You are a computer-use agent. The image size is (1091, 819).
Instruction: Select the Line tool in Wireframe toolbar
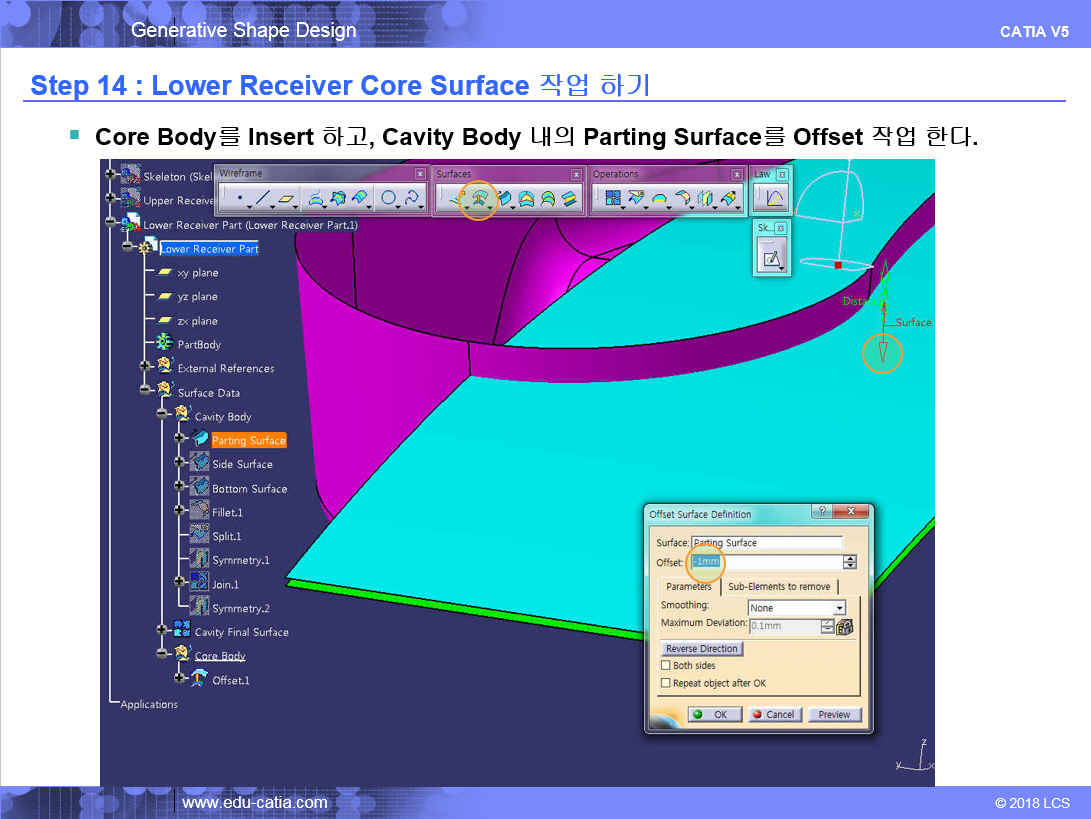(x=263, y=199)
